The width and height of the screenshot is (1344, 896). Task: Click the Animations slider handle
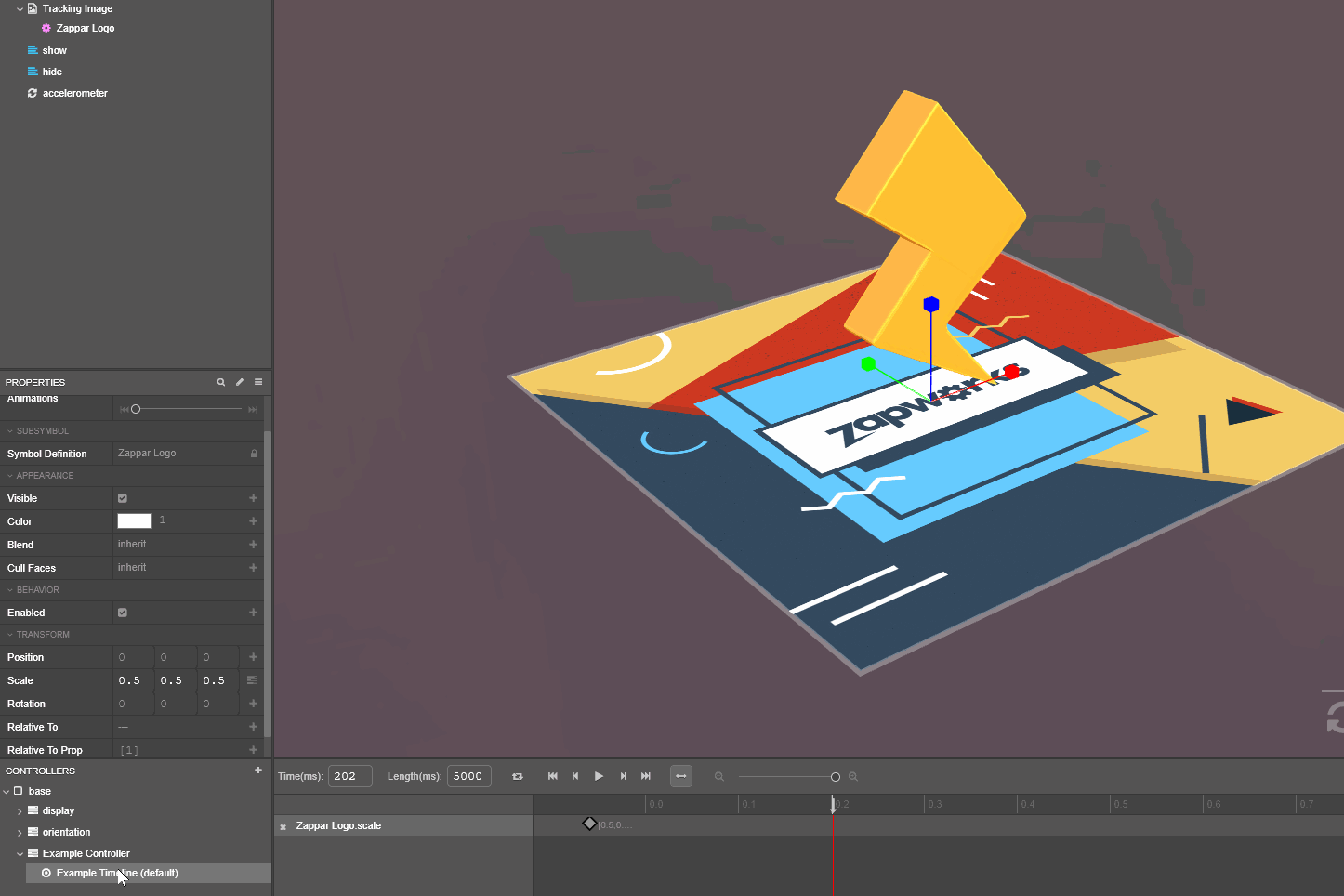pos(136,409)
